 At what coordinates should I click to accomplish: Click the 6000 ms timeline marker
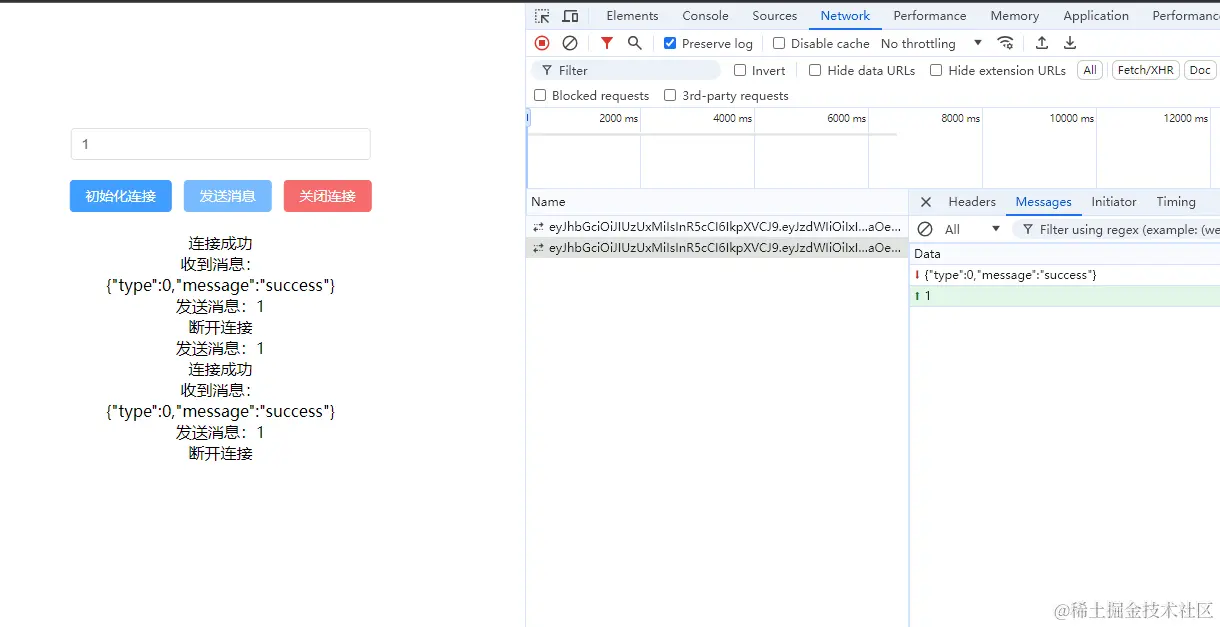pyautogui.click(x=846, y=118)
